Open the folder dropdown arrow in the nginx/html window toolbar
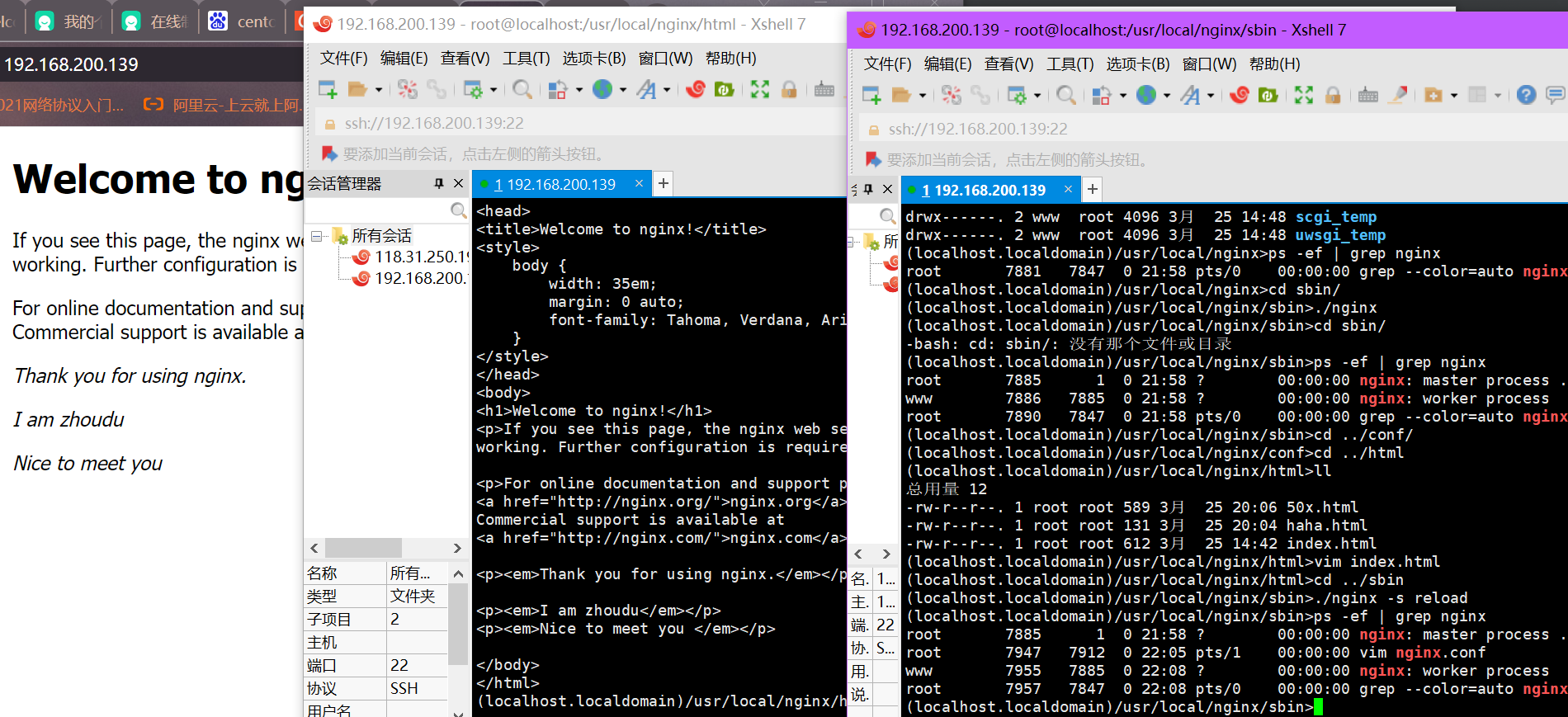 (379, 90)
